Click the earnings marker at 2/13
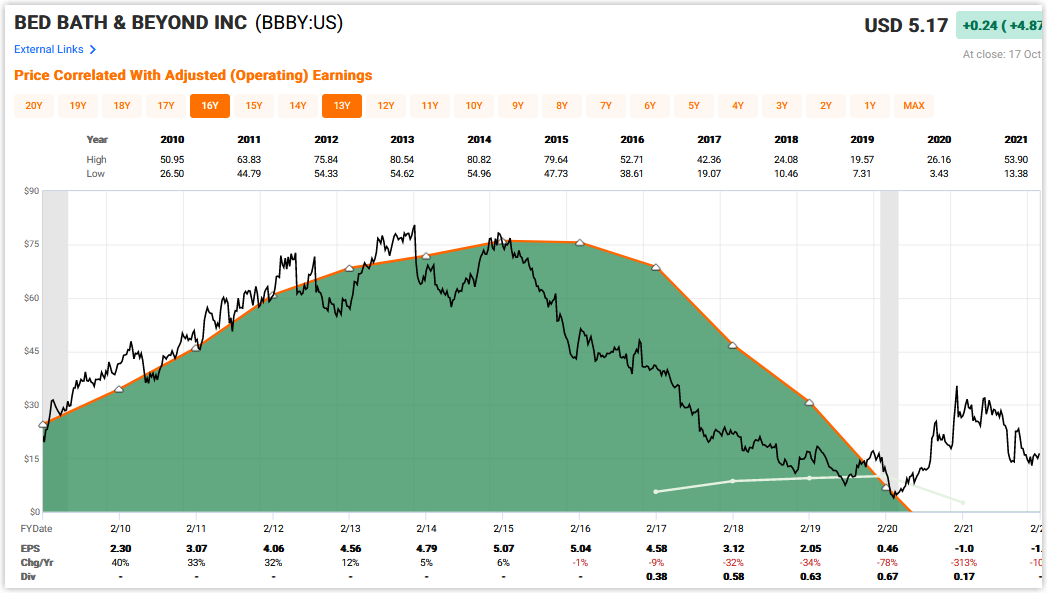 349,268
